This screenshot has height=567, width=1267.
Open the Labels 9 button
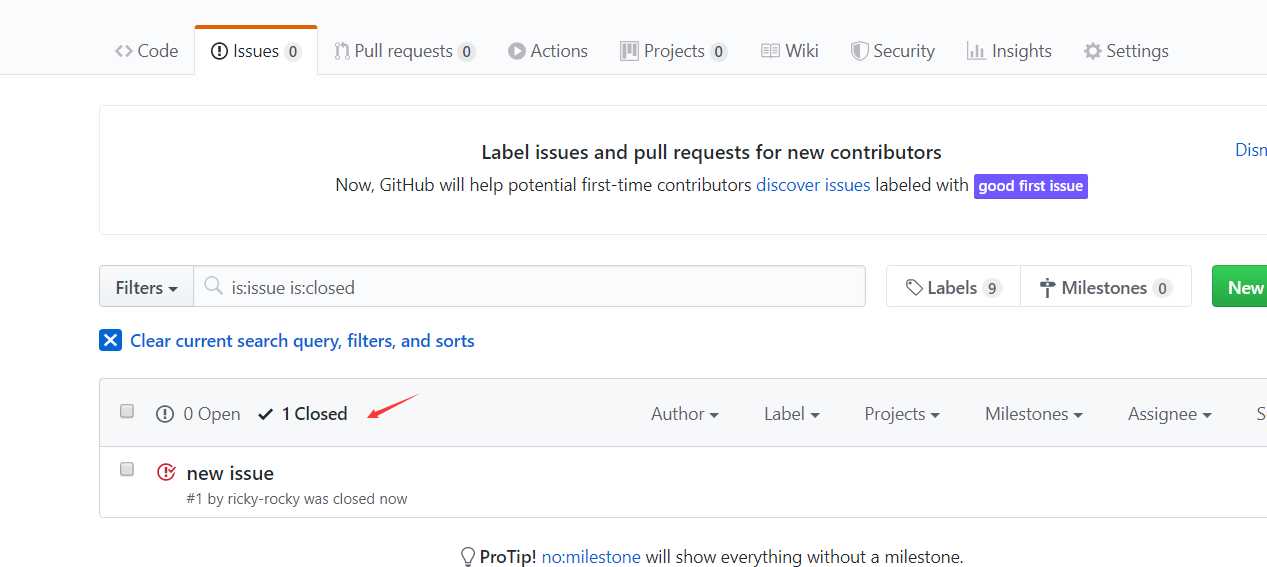point(953,287)
